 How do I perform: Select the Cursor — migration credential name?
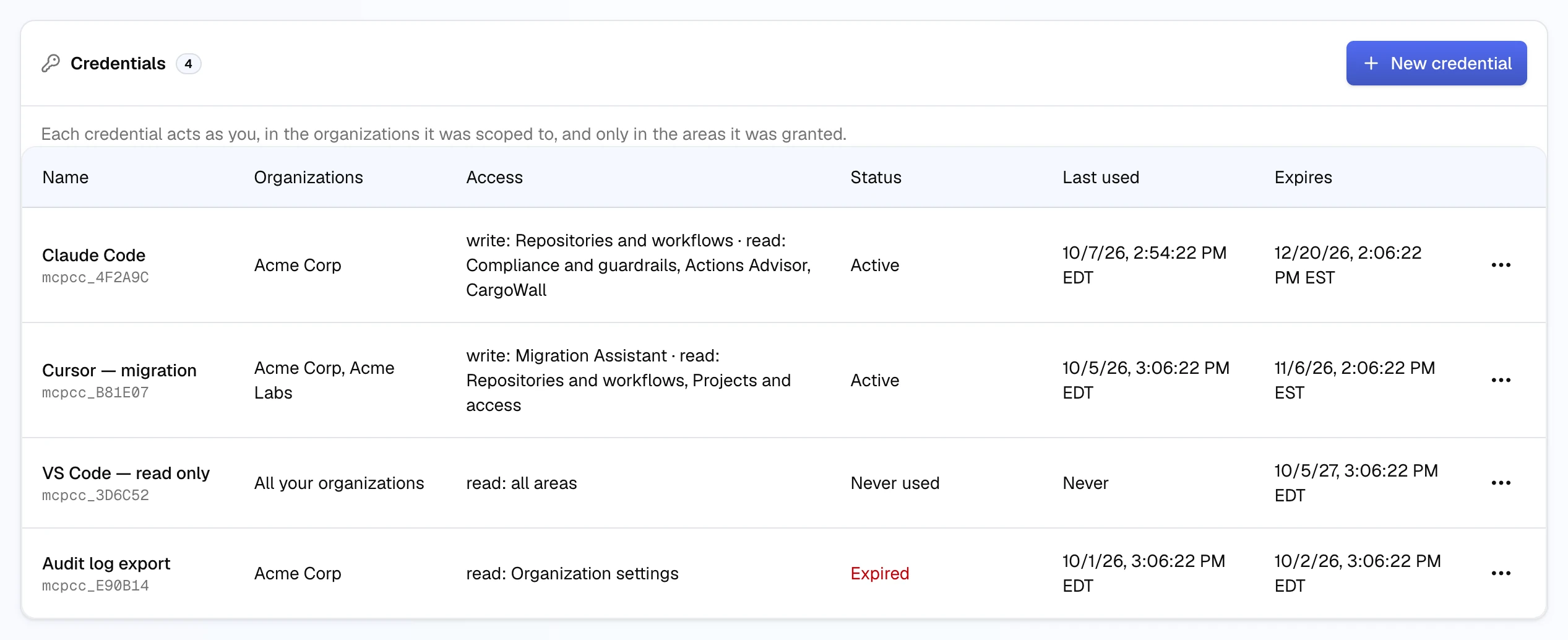(x=119, y=370)
